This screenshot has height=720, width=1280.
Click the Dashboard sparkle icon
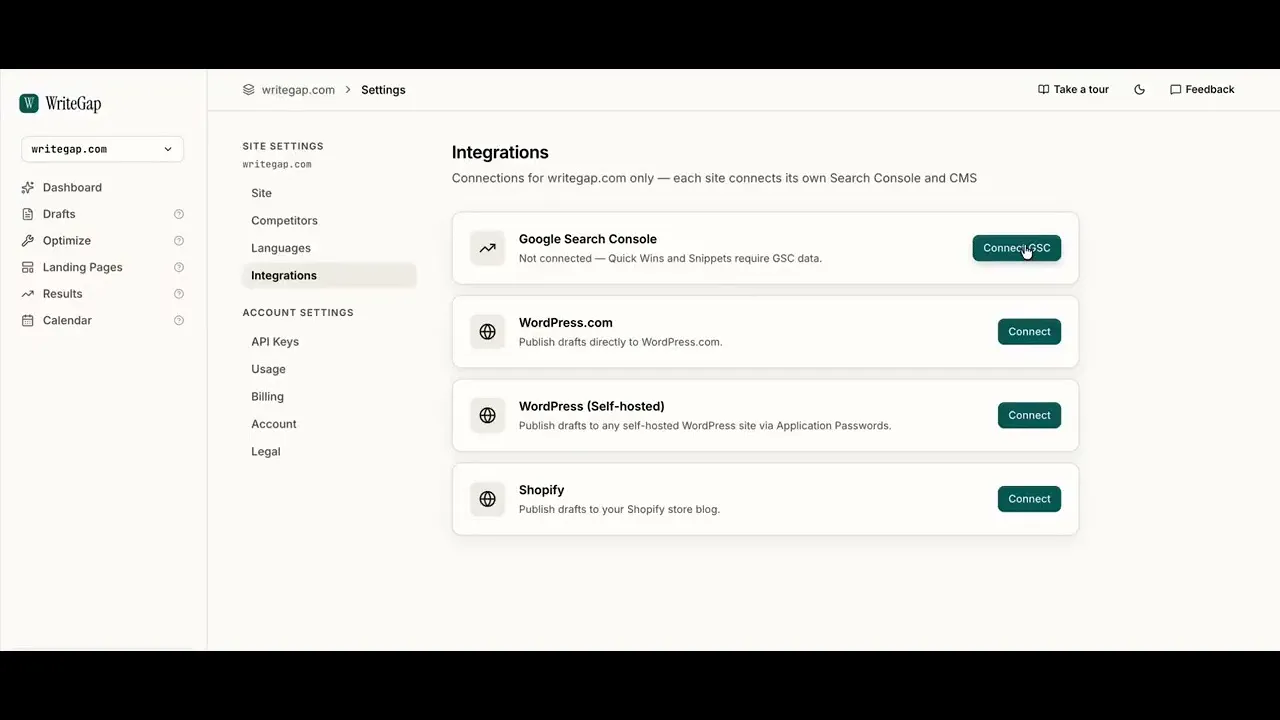tap(27, 187)
